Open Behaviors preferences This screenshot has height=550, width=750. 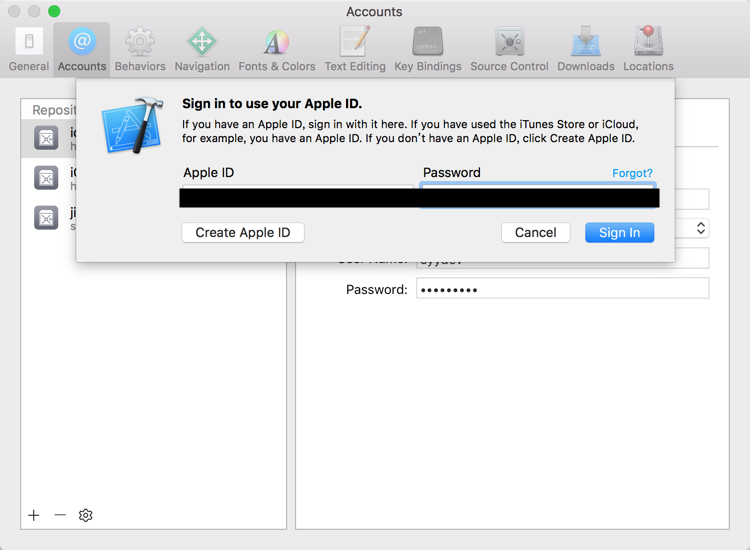140,50
